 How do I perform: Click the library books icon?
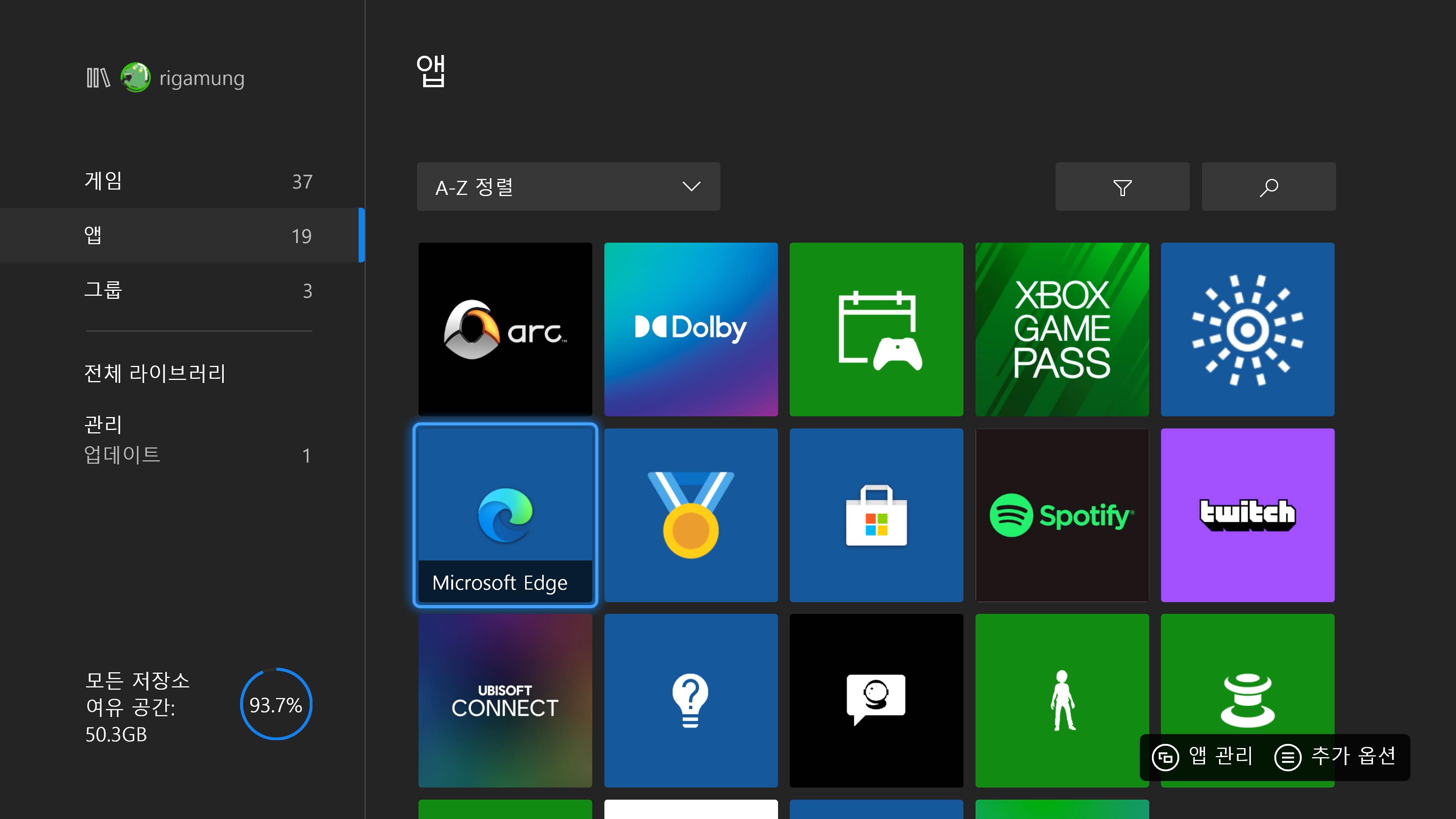[98, 78]
